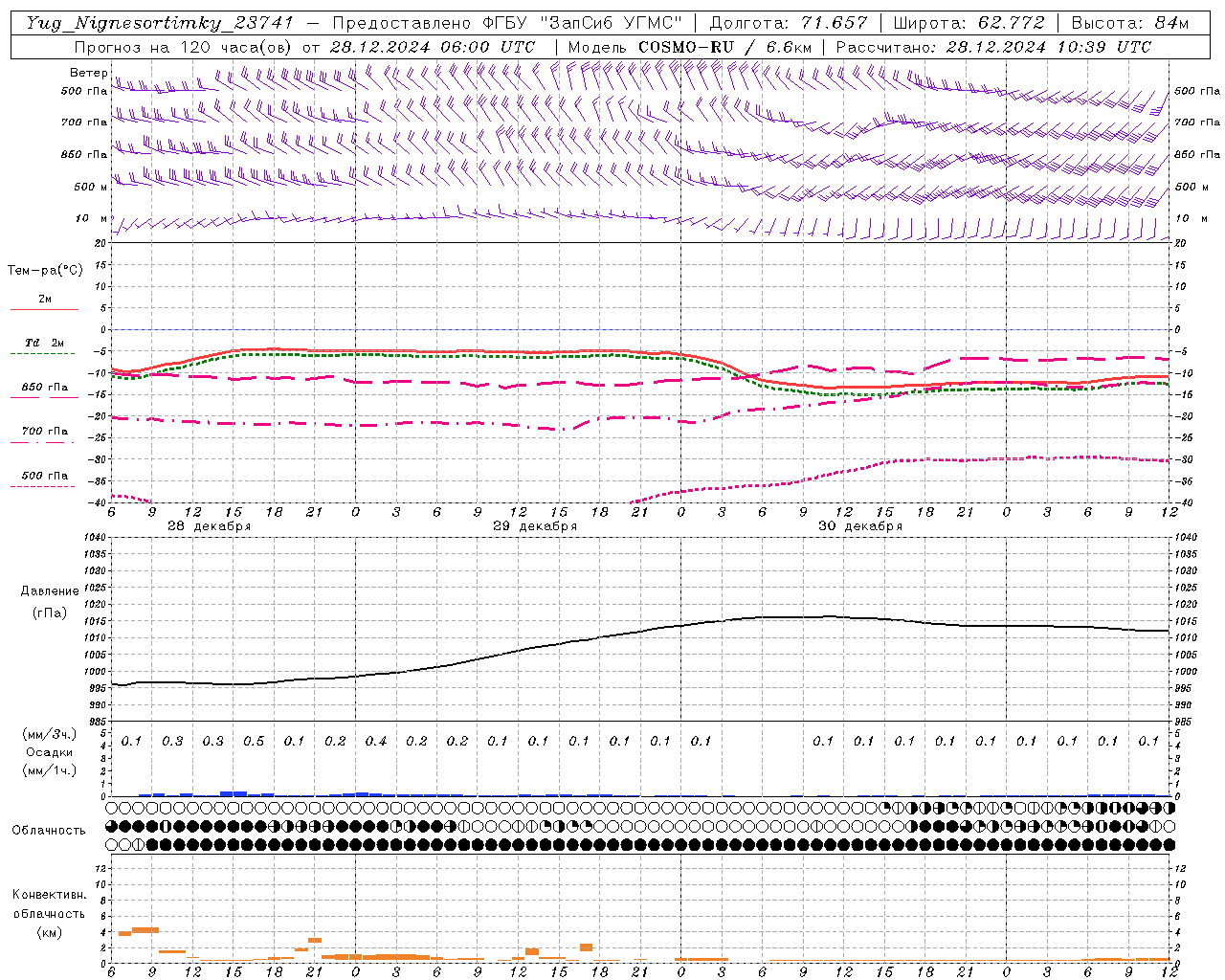The width and height of the screenshot is (1225, 980).
Task: Click the 0.4 precipitation amount value
Action: [376, 742]
